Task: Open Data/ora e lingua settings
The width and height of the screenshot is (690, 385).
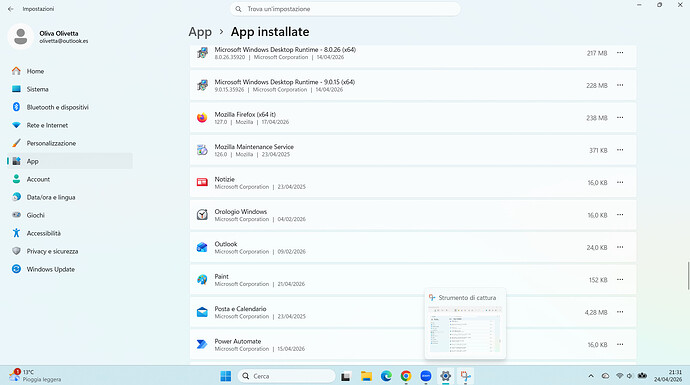Action: (70, 197)
